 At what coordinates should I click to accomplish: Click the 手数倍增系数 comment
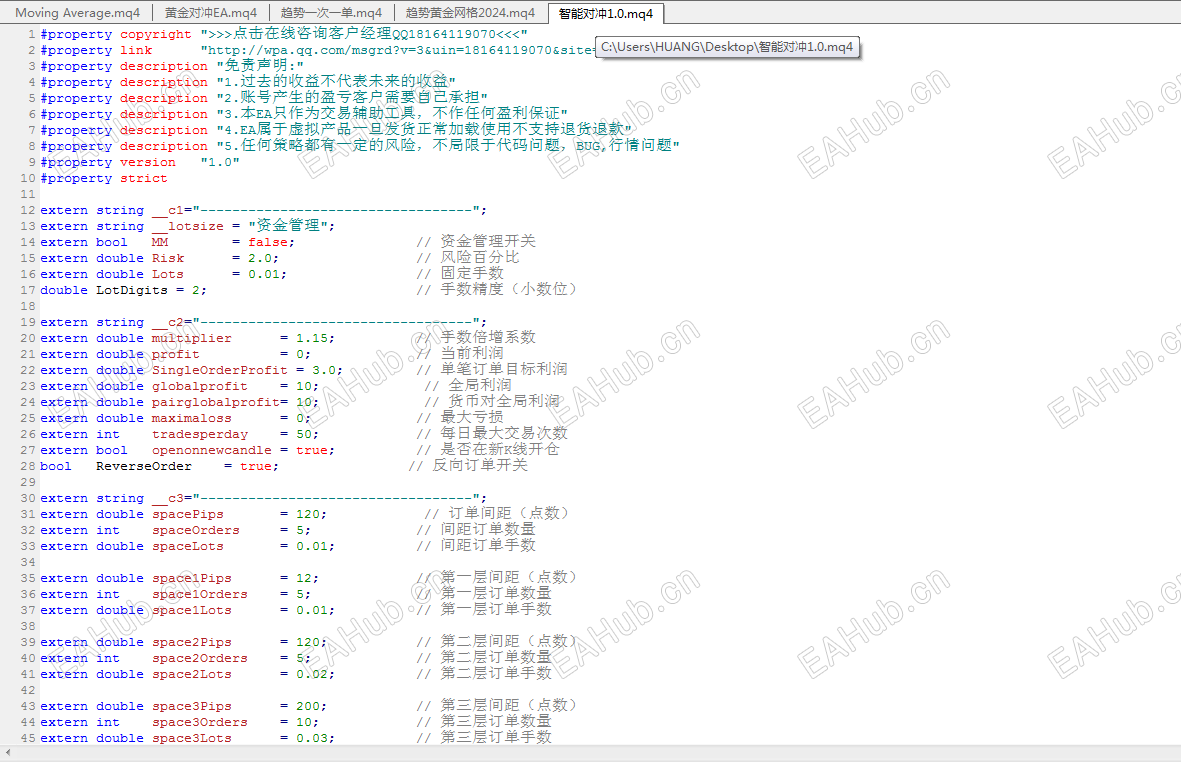(488, 337)
